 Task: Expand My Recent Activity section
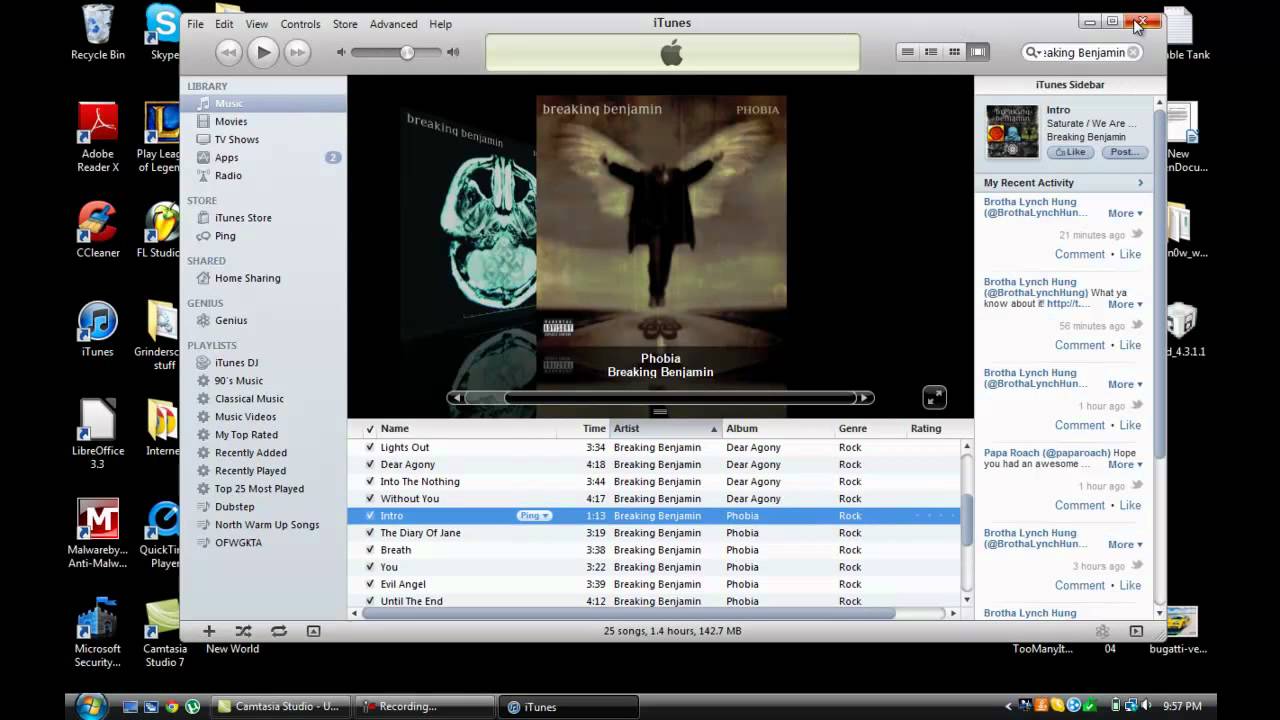tap(1140, 183)
